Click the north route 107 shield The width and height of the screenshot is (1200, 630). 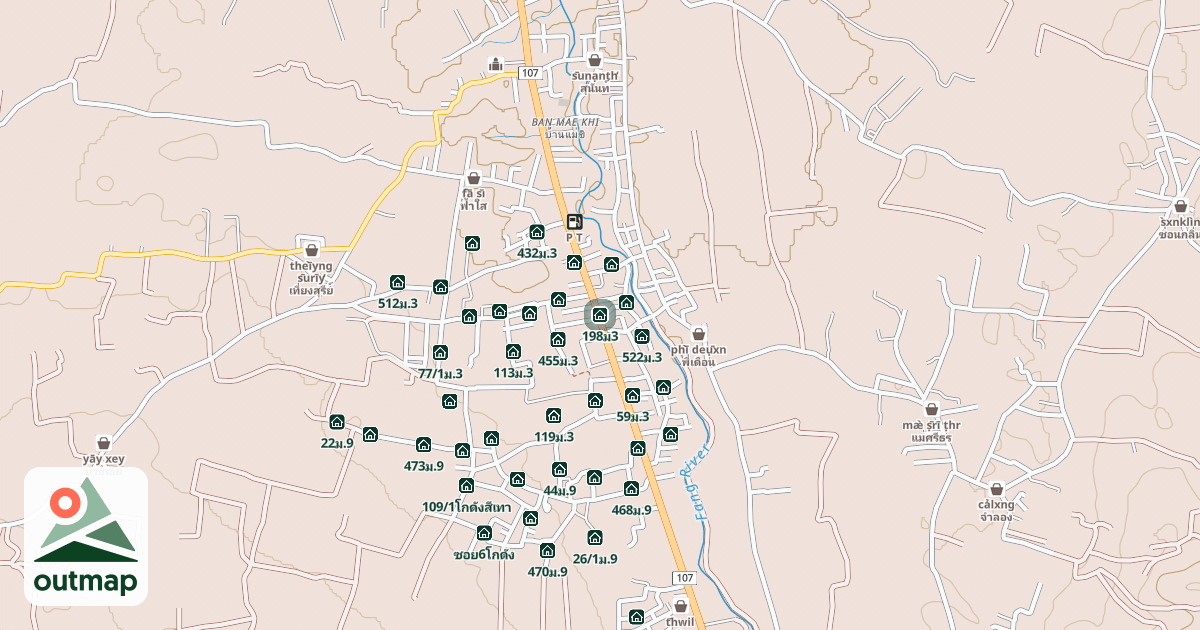531,73
